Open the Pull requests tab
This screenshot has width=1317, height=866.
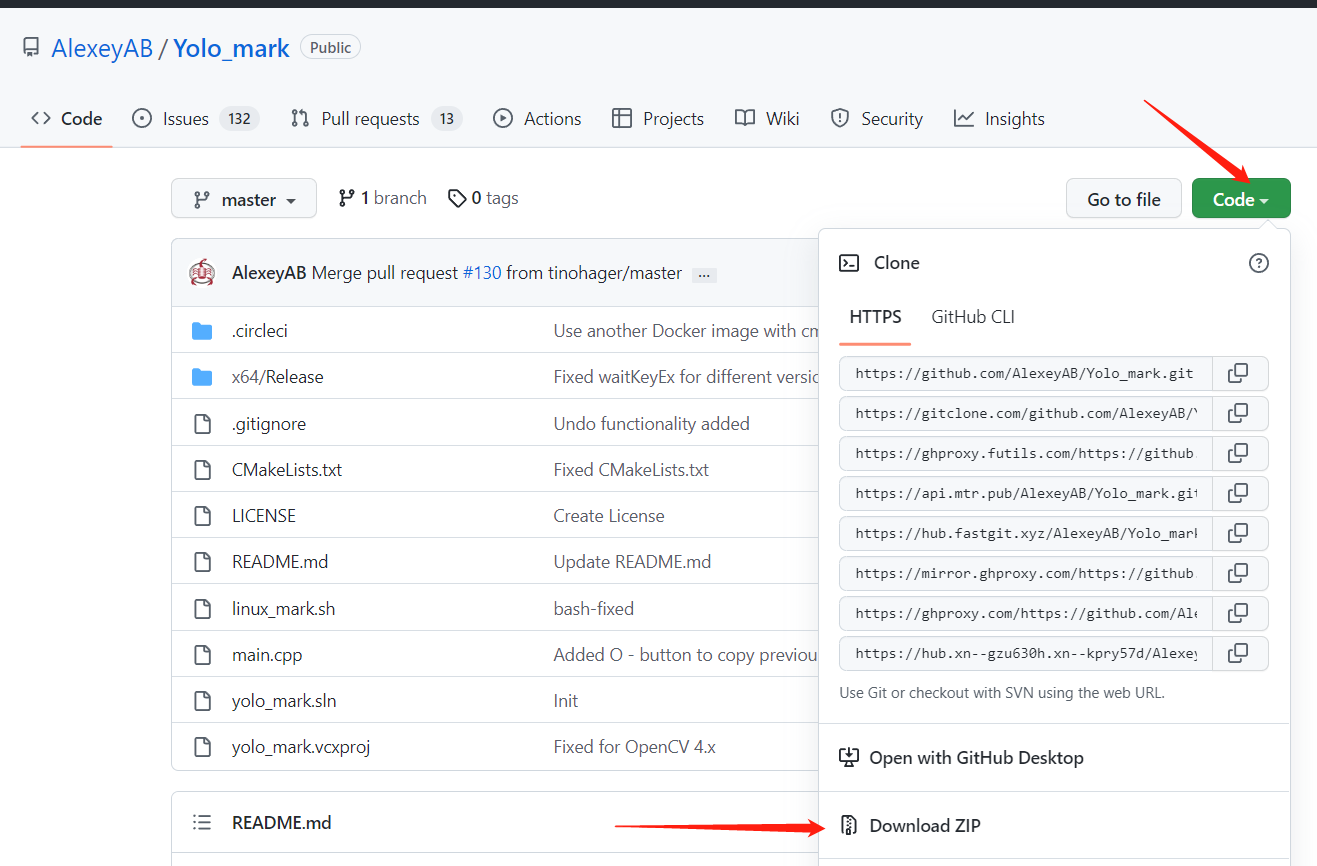coord(376,119)
